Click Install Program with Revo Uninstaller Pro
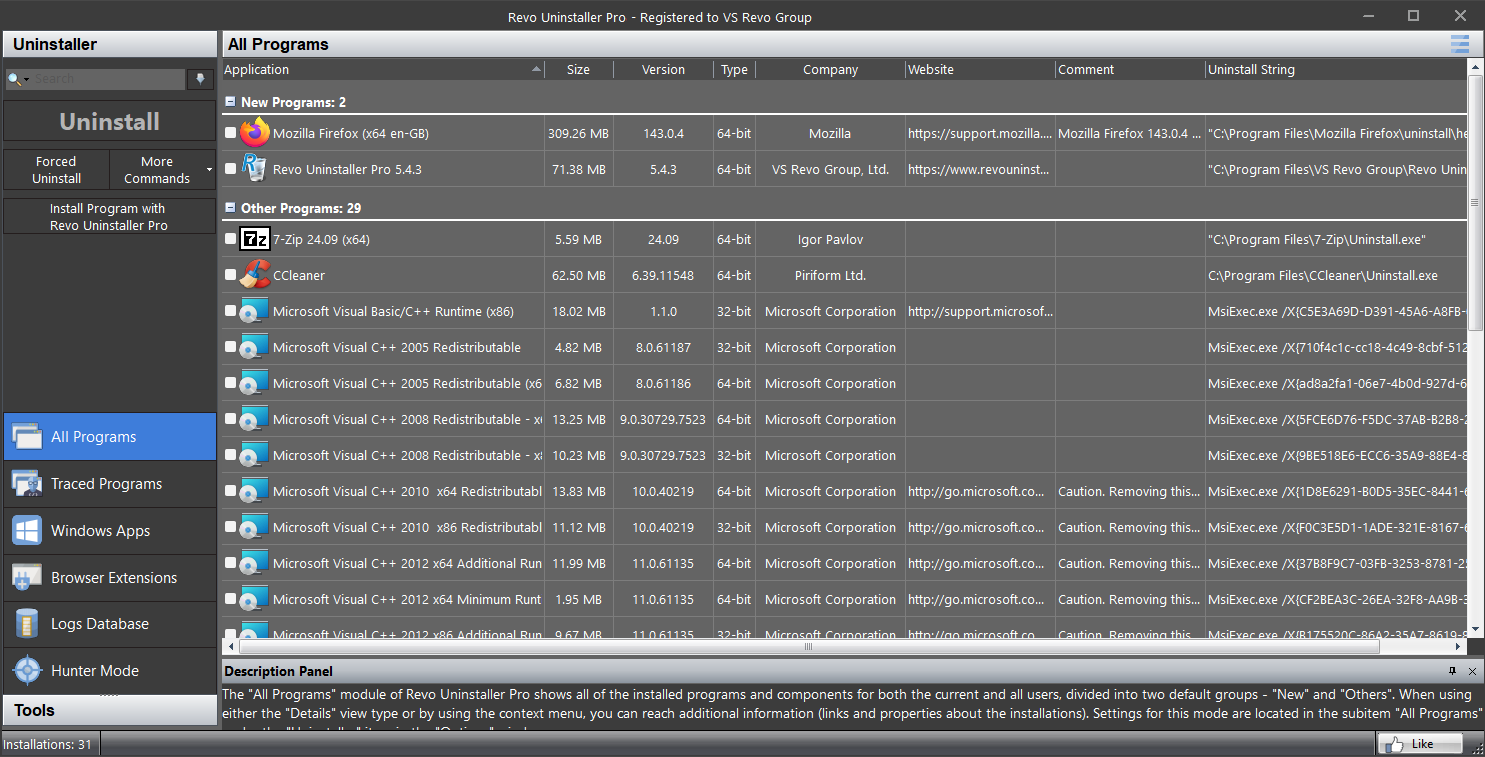This screenshot has width=1485, height=757. (x=109, y=217)
